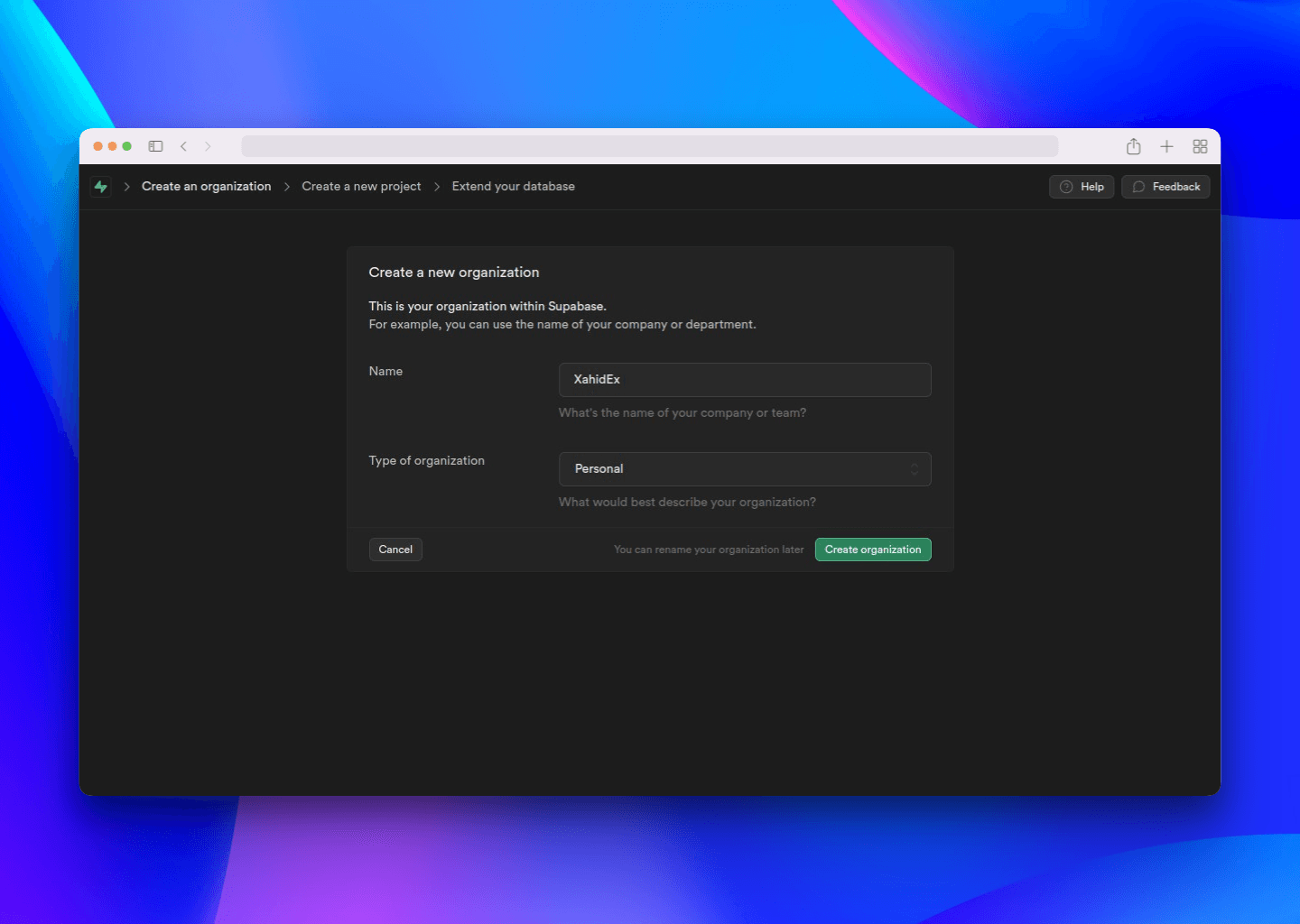Click the Feedback speech bubble icon

1138,187
